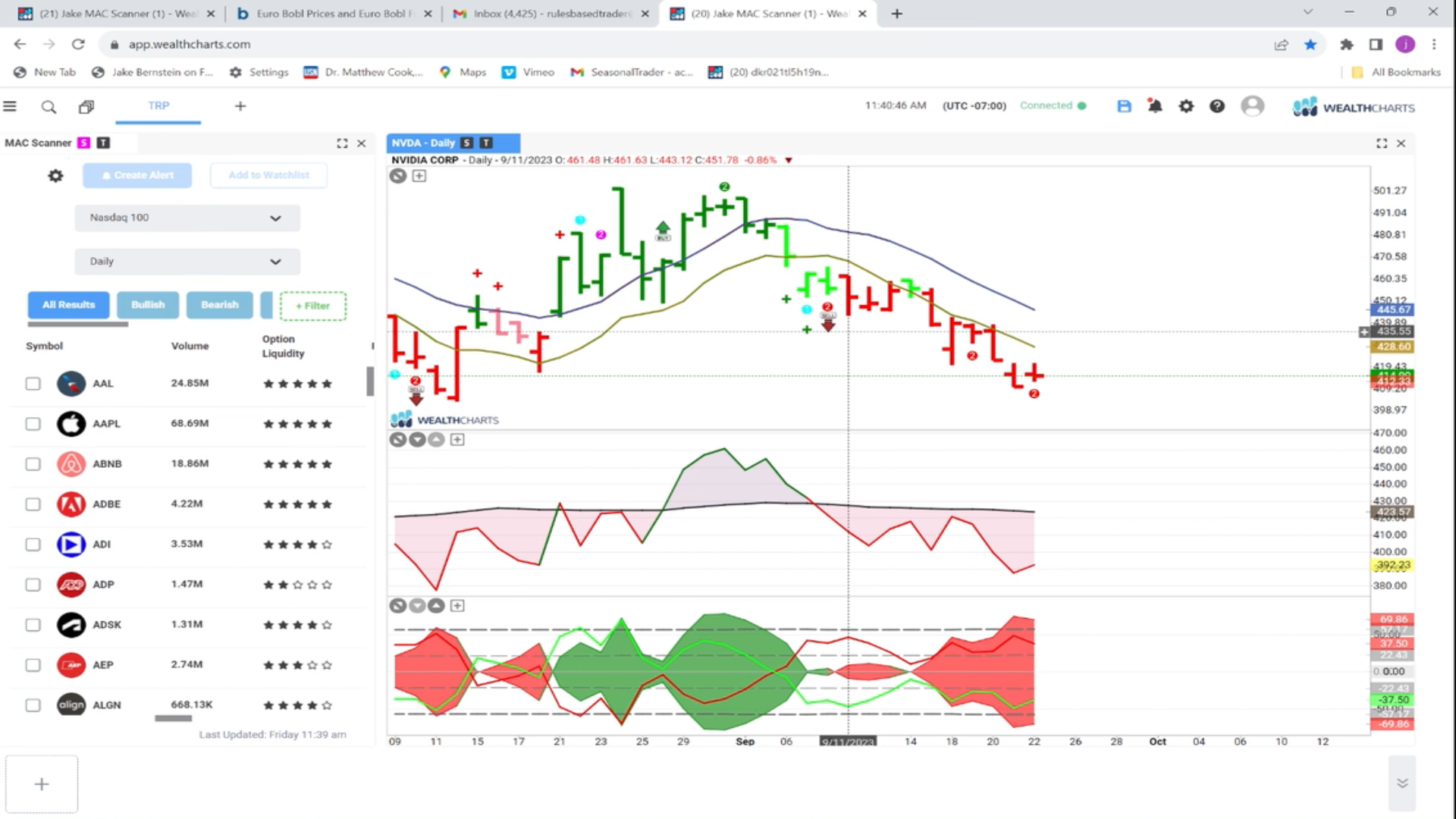This screenshot has height=819, width=1456.
Task: Open the alerts bell icon
Action: 1155,106
